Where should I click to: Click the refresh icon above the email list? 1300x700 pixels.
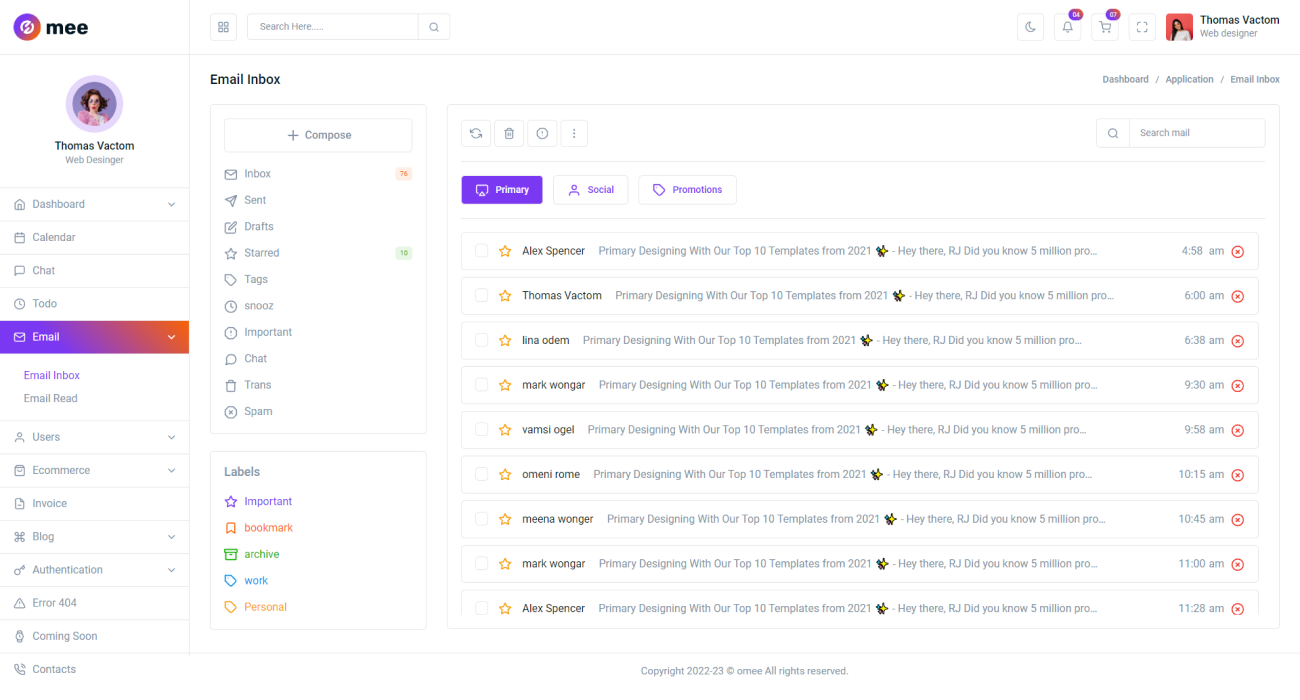click(x=475, y=132)
